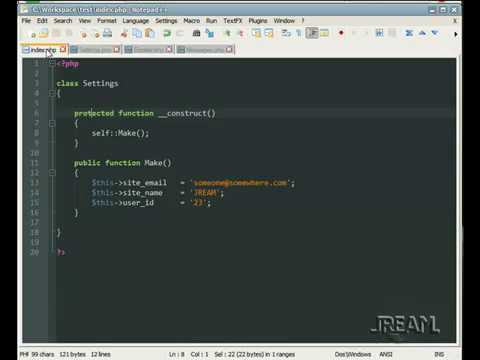Undo the last edit with the toolbar arrow

pyautogui.click(x=167, y=33)
